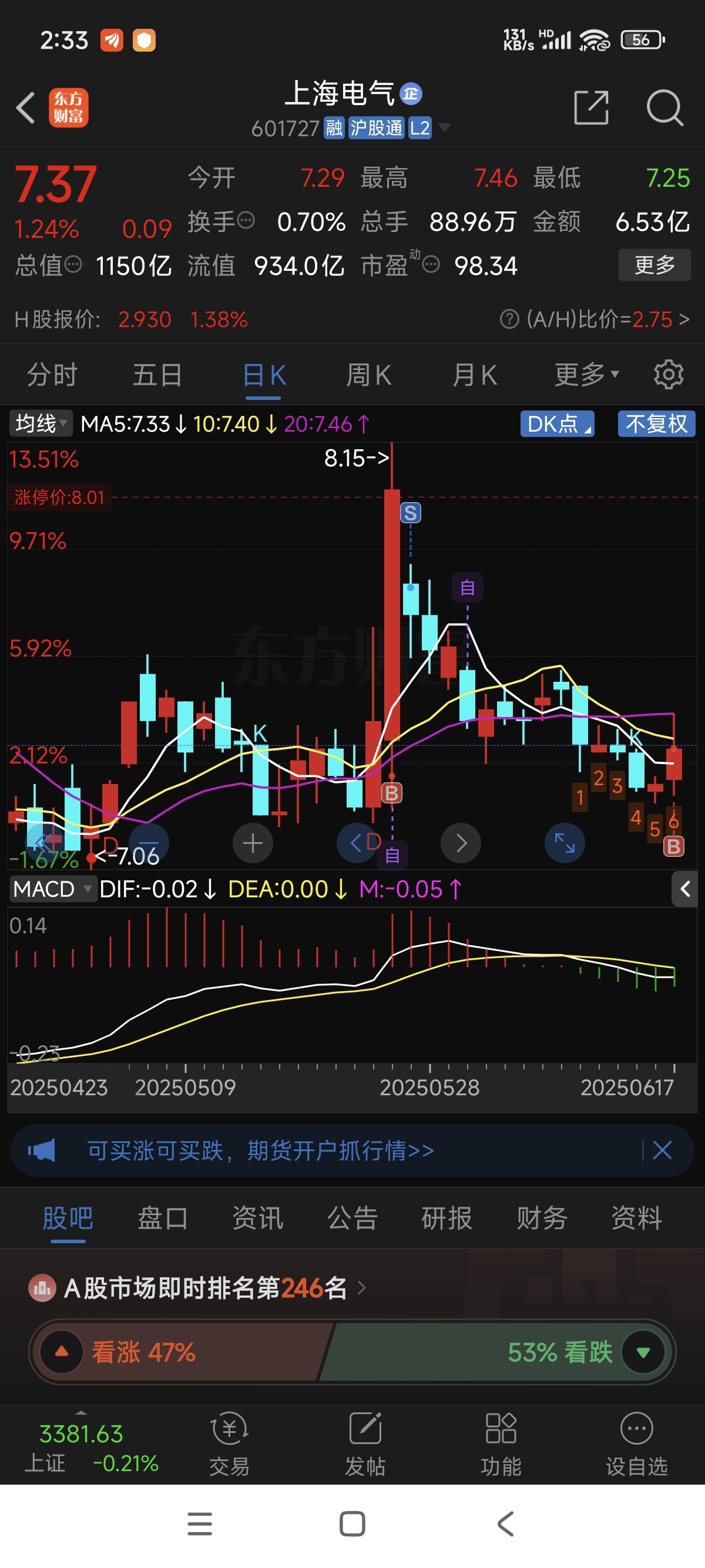Expand chart to fullscreen landscape
This screenshot has width=705, height=1568.
[x=565, y=843]
